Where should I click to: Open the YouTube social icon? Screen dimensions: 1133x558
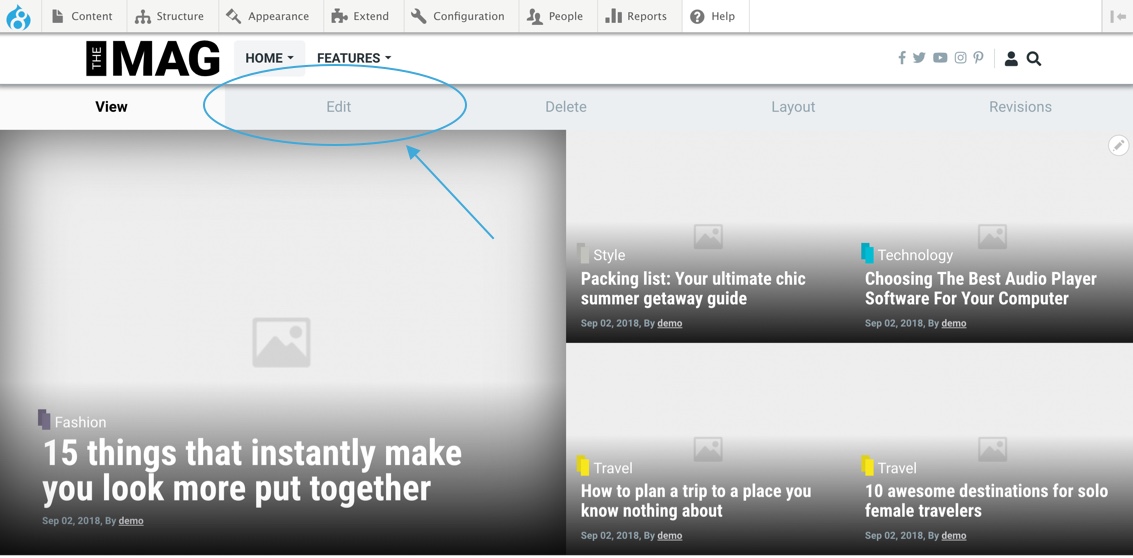tap(940, 58)
